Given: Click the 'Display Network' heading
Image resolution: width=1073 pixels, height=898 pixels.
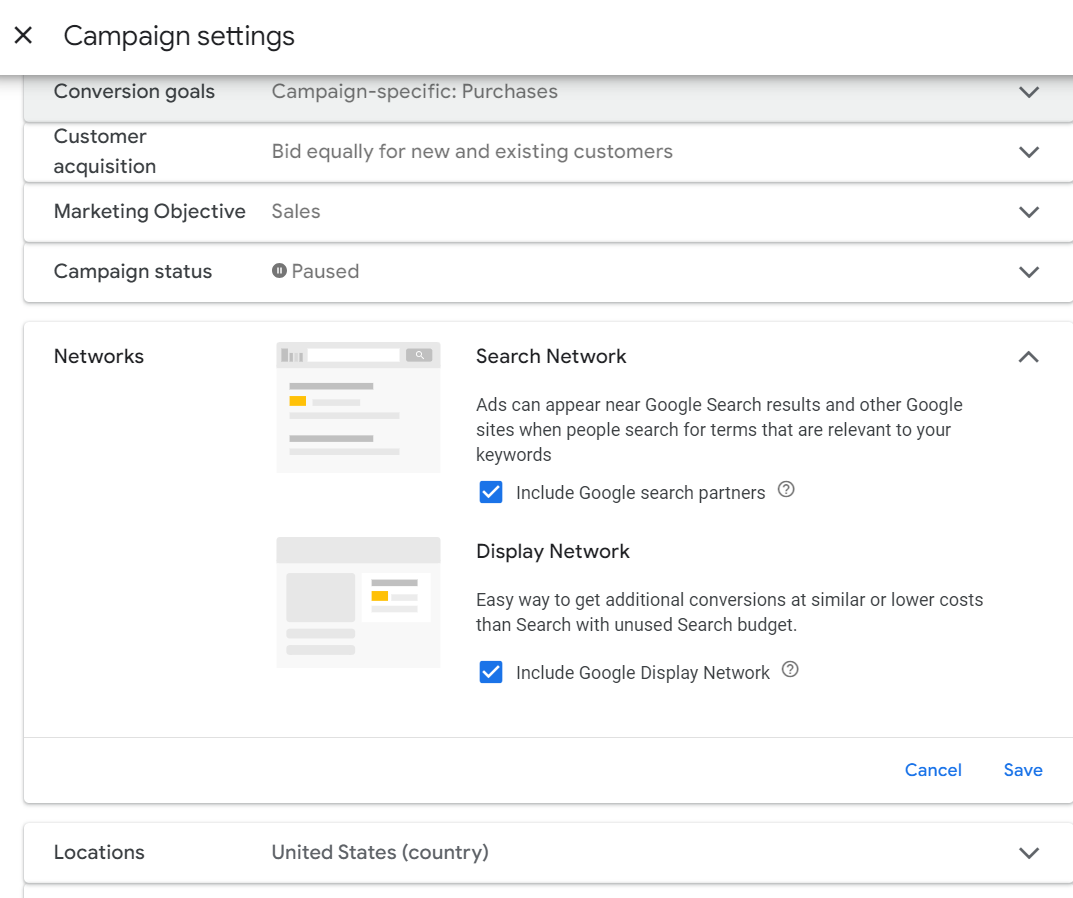Looking at the screenshot, I should [x=553, y=551].
